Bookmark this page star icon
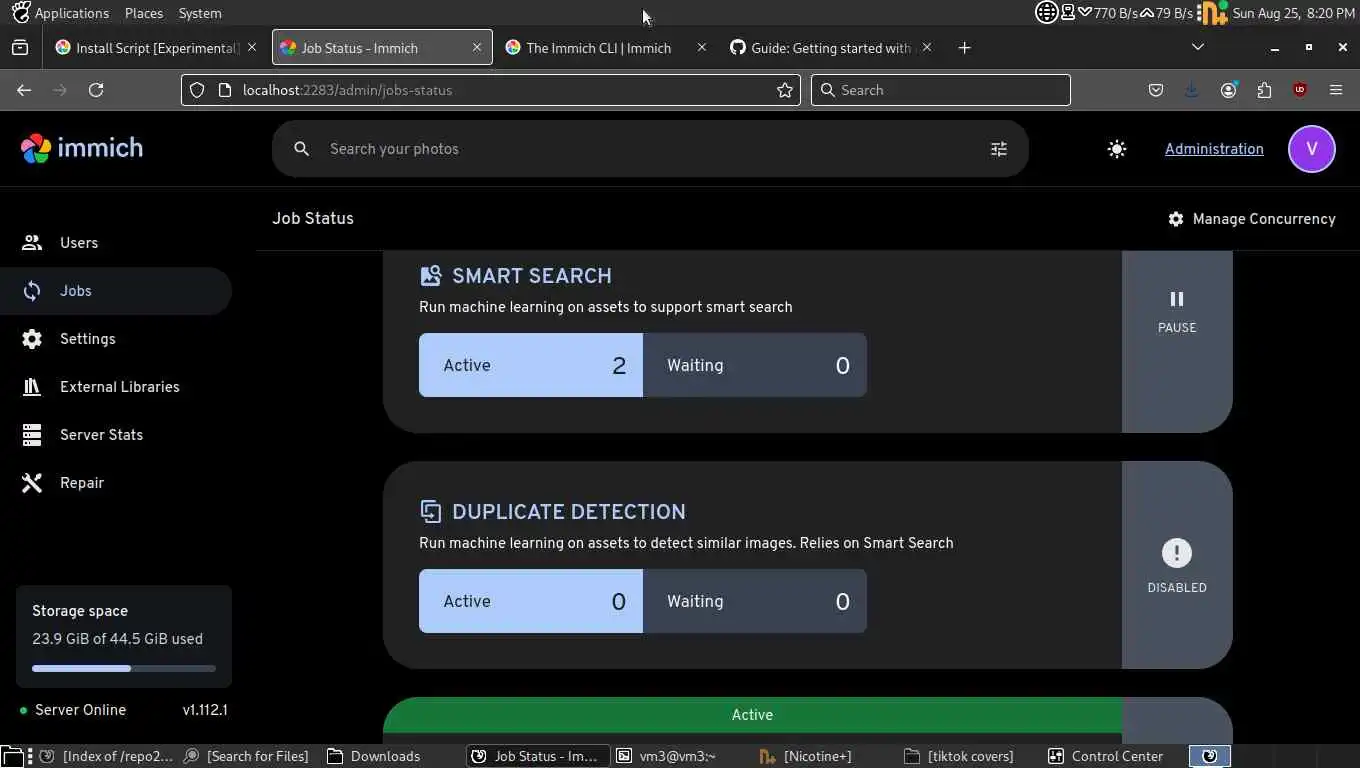This screenshot has height=768, width=1360. (x=785, y=90)
